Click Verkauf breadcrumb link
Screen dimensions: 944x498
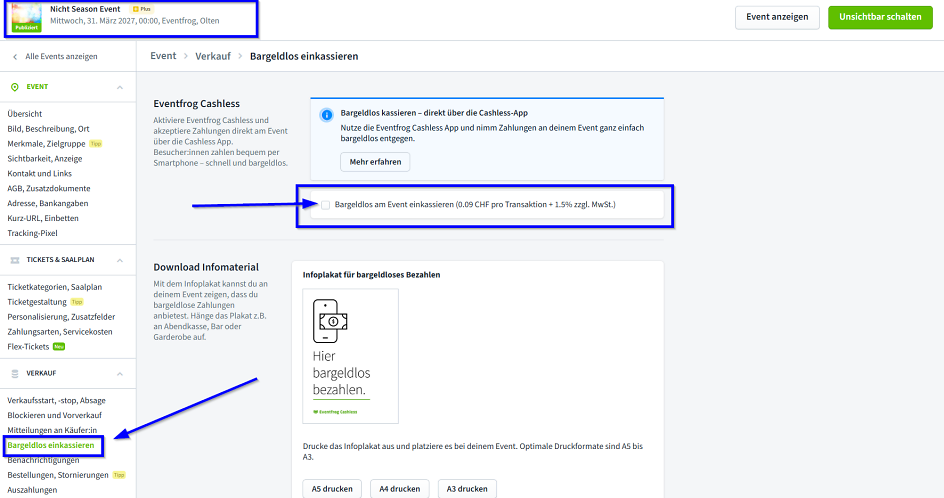click(x=213, y=56)
